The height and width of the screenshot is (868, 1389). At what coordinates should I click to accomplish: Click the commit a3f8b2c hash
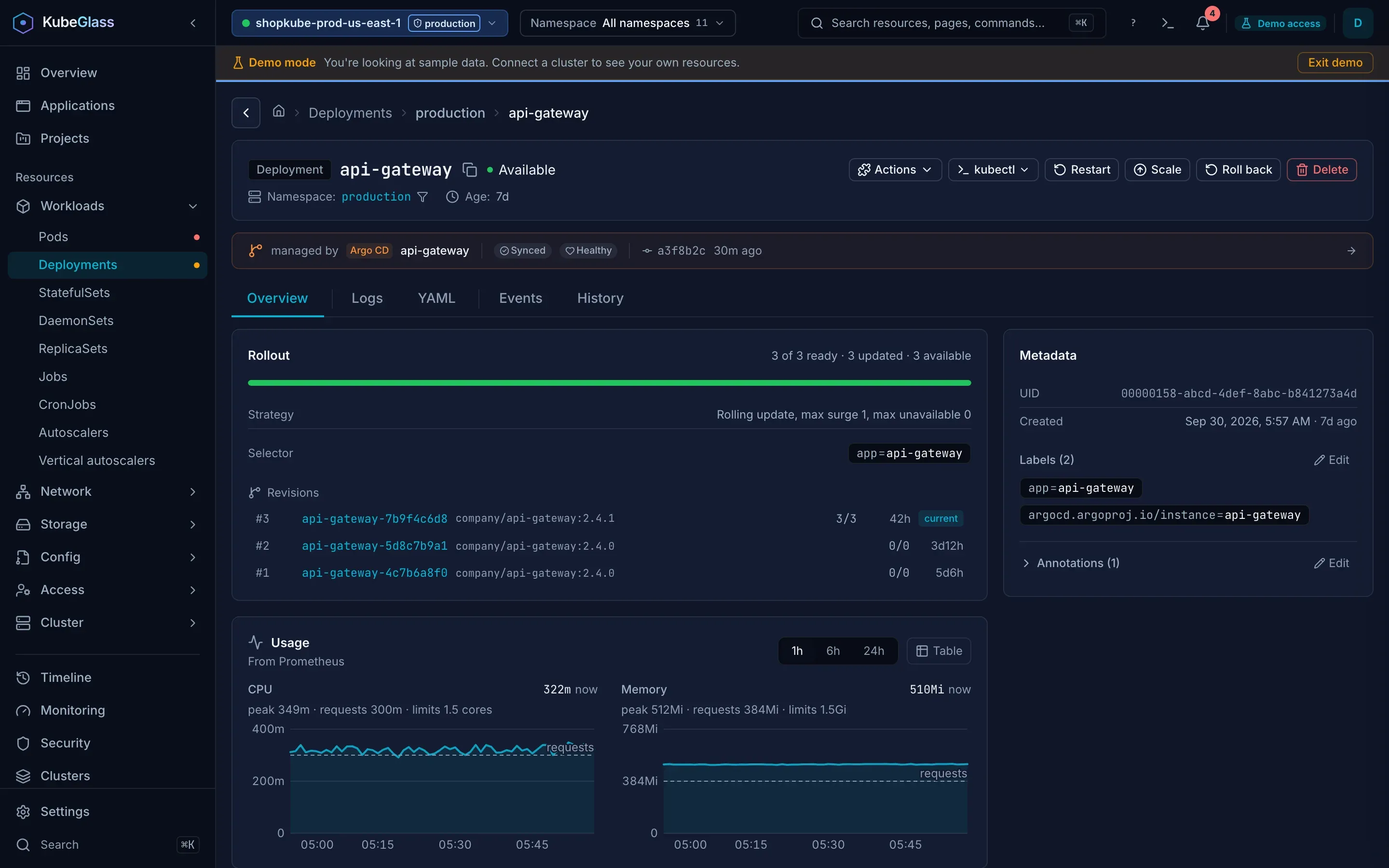[681, 251]
